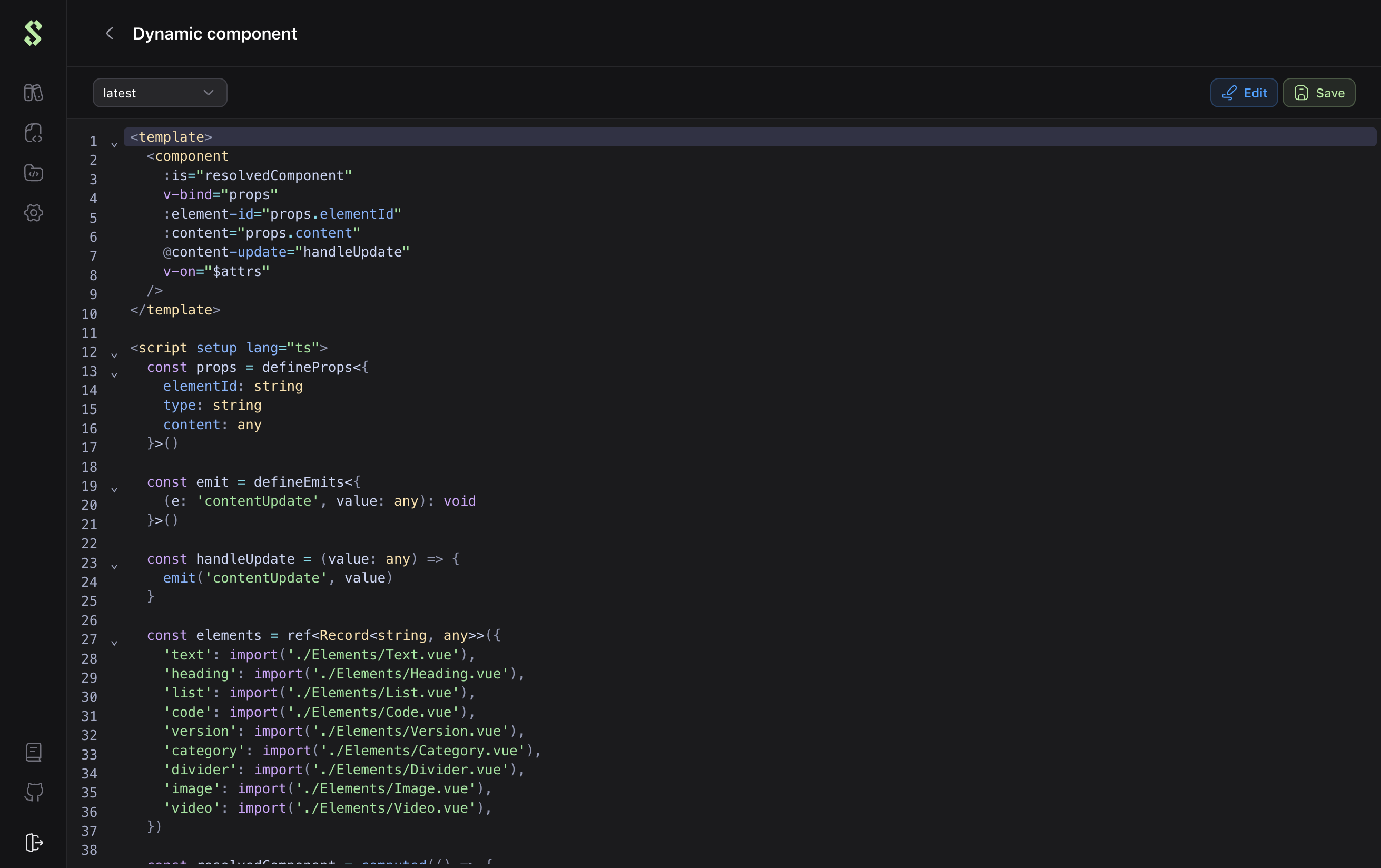Open the library books sidebar icon
This screenshot has width=1381, height=868.
pyautogui.click(x=33, y=92)
